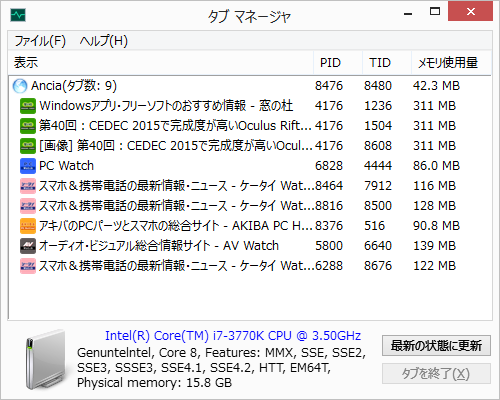The image size is (500, 400).
Task: Click the orange AKIBA PC Hotline favicon
Action: coord(28,226)
